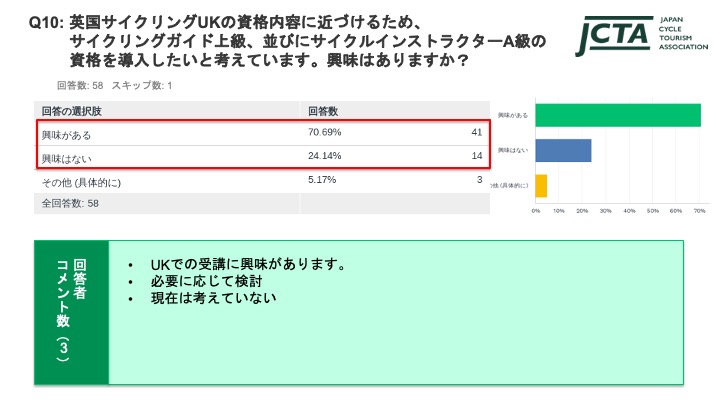Click comment 現在は考えていない
This screenshot has height=405, width=720.
coord(214,298)
